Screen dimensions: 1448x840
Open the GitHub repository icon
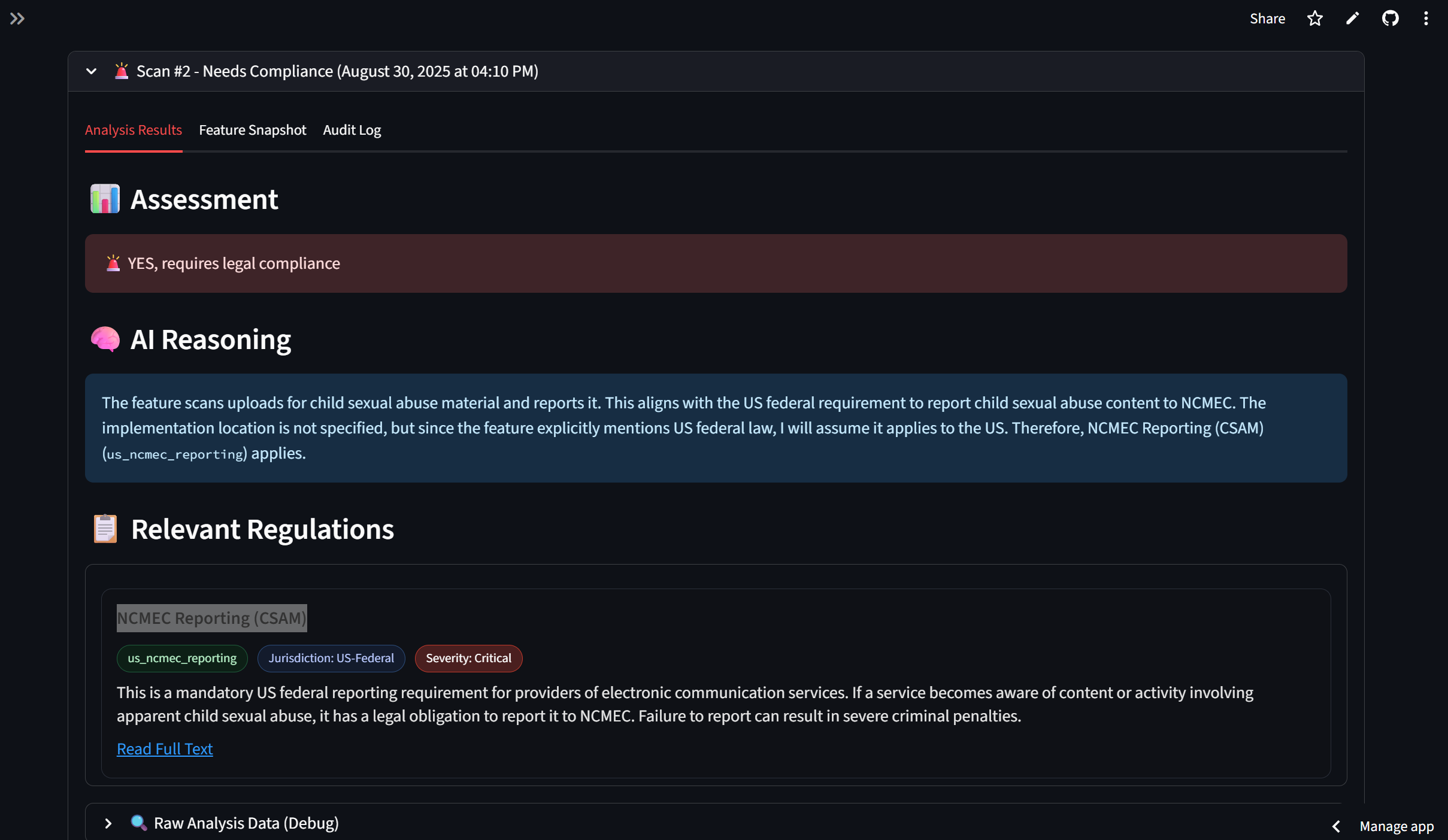click(1390, 19)
